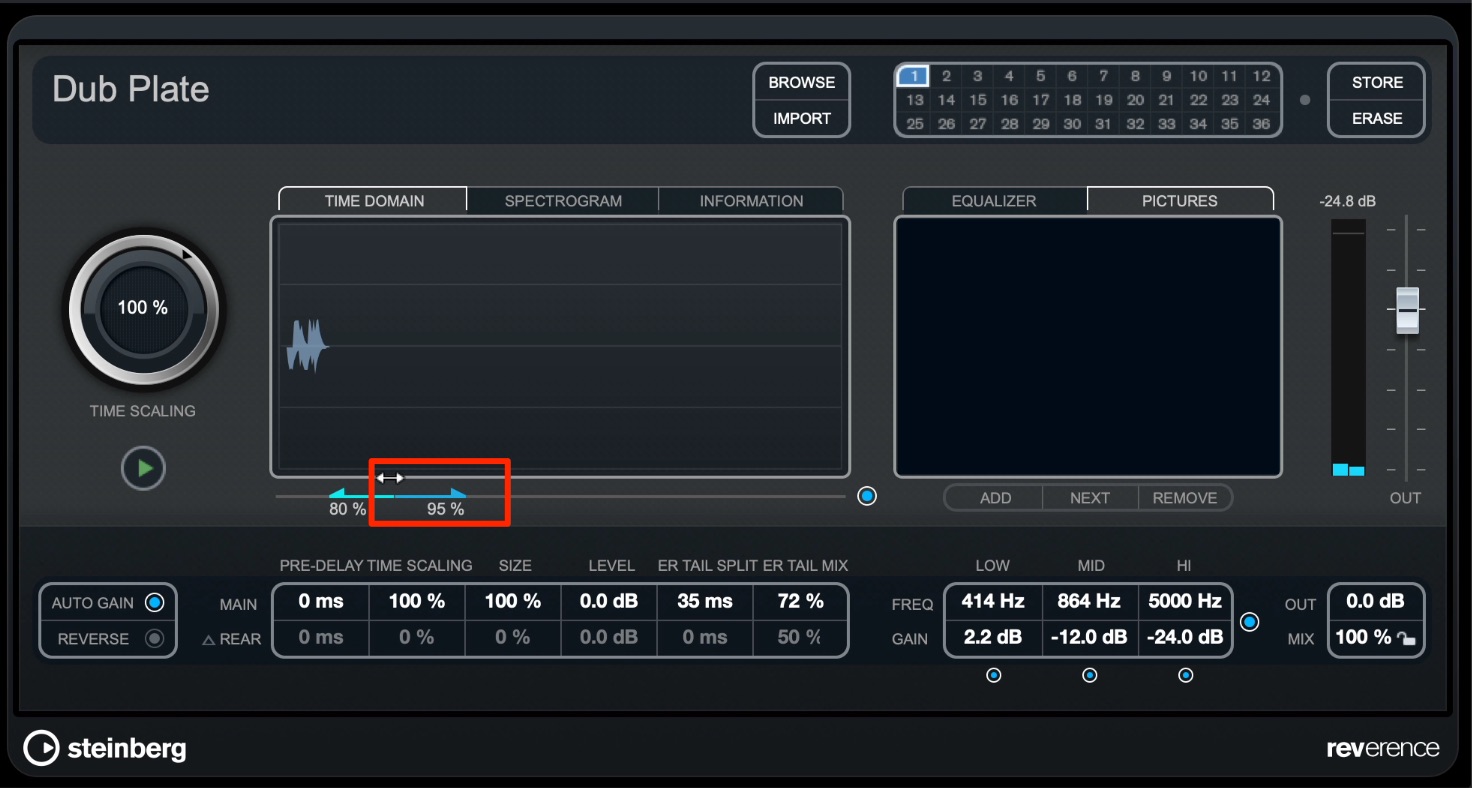Switch to the Time Domain tab
The height and width of the screenshot is (788, 1472).
pos(374,201)
